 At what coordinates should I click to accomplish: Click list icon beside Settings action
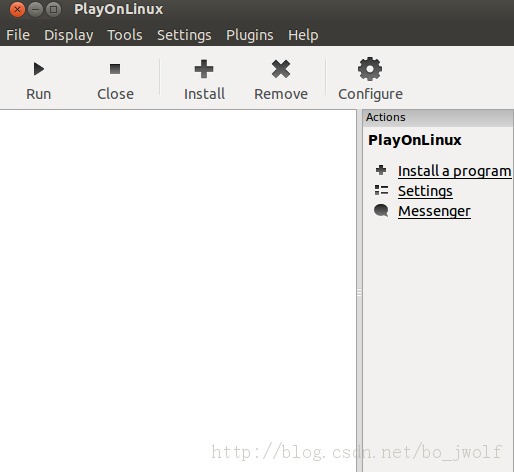click(x=381, y=190)
